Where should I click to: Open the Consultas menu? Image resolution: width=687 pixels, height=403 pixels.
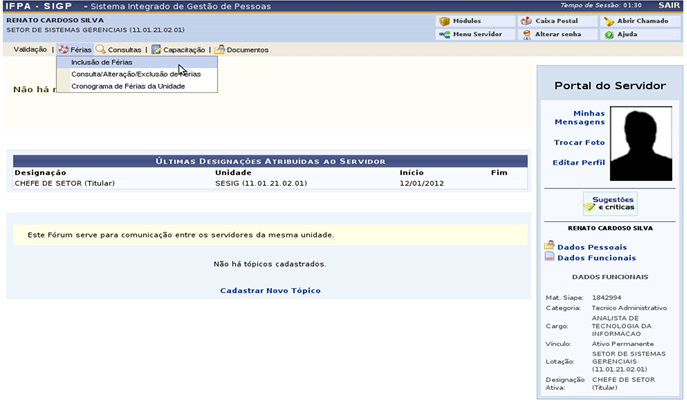click(124, 50)
